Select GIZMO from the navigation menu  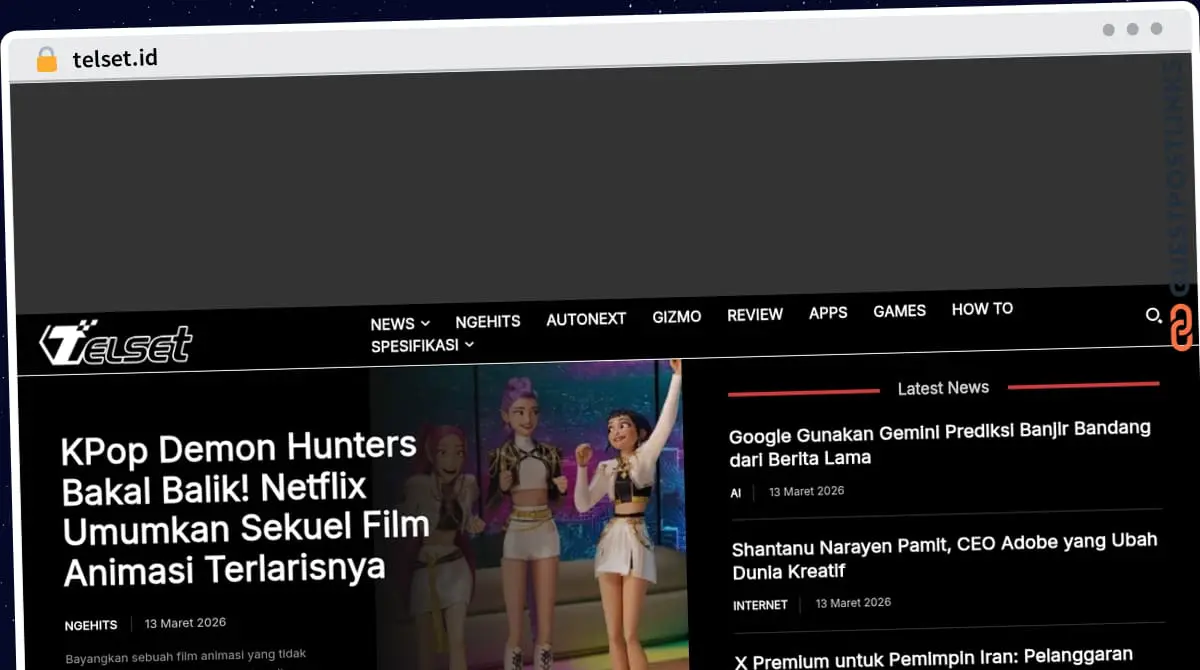pos(676,317)
